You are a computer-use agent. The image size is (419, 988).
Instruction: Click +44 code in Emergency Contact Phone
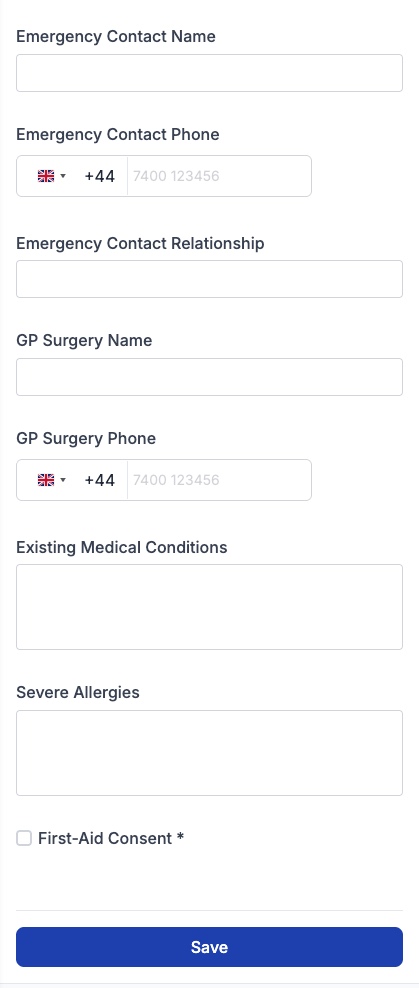click(100, 176)
